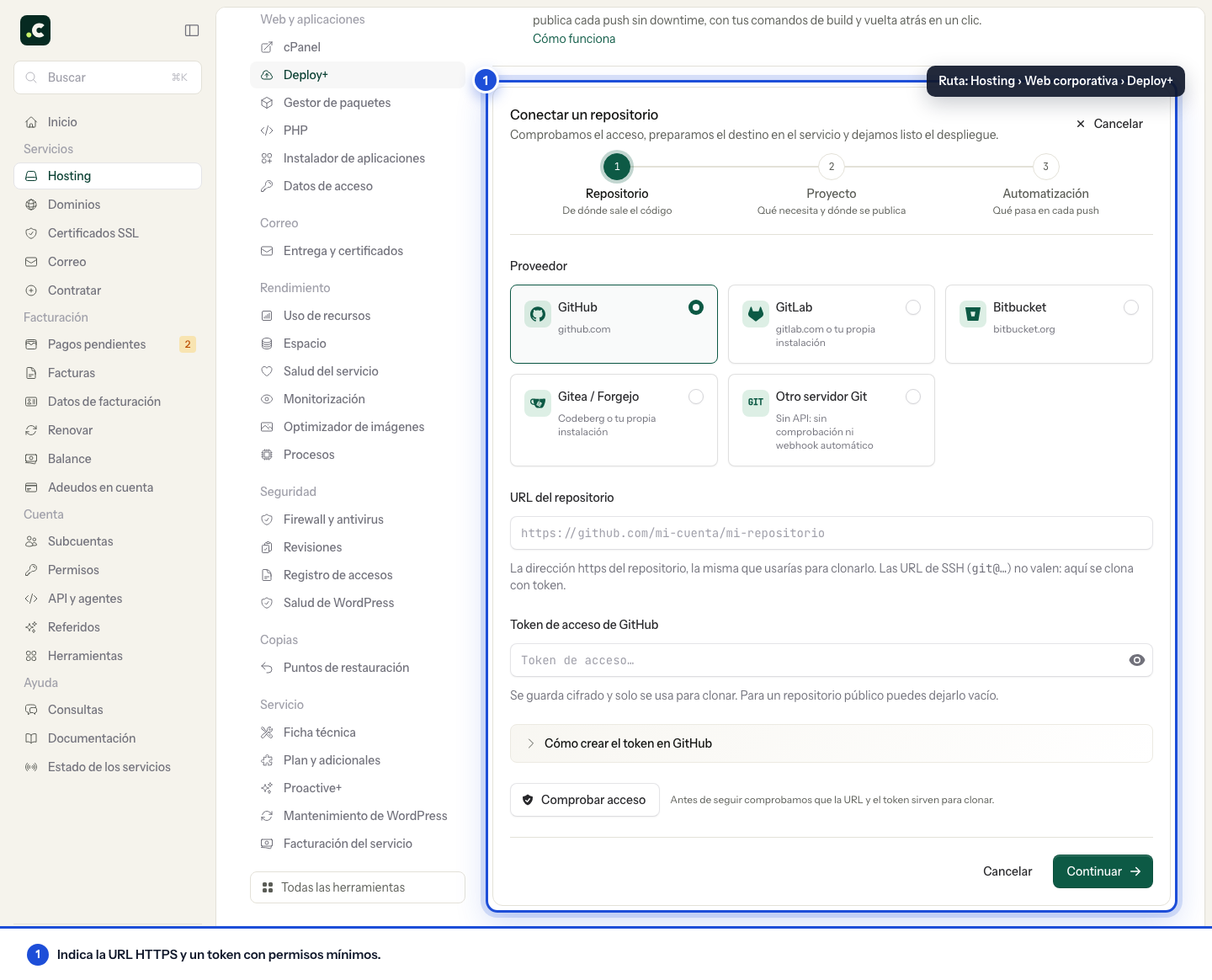Click the Buscar search box

[108, 77]
